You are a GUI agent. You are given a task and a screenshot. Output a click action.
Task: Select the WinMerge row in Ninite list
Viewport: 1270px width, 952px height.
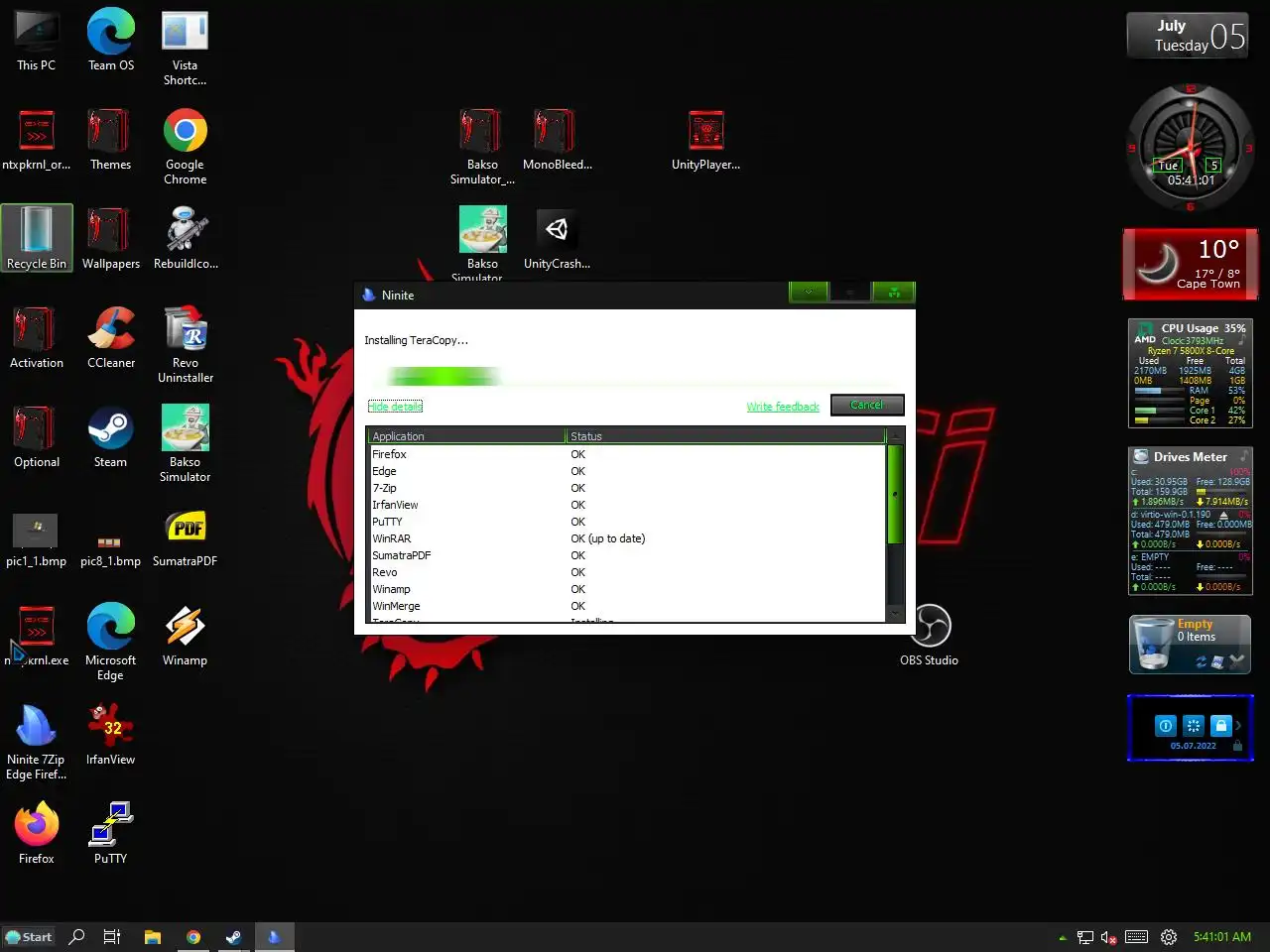[x=626, y=606]
